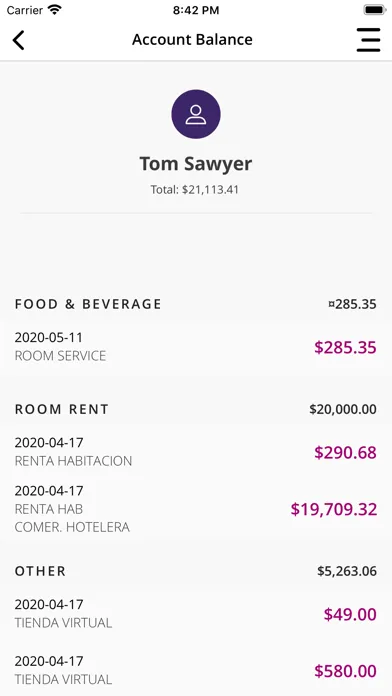Expand the Room Rent section header
Screen dimensions: 392x696
(x=196, y=409)
